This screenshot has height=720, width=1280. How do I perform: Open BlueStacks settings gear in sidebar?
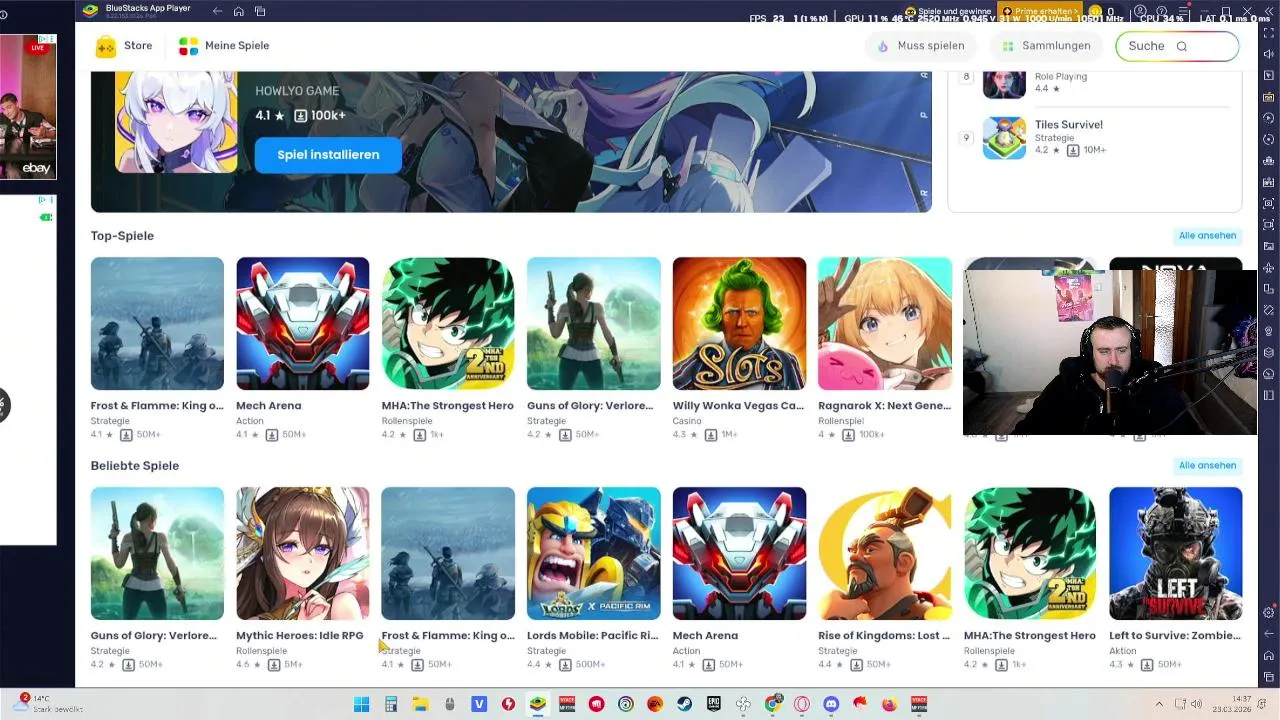point(1269,611)
